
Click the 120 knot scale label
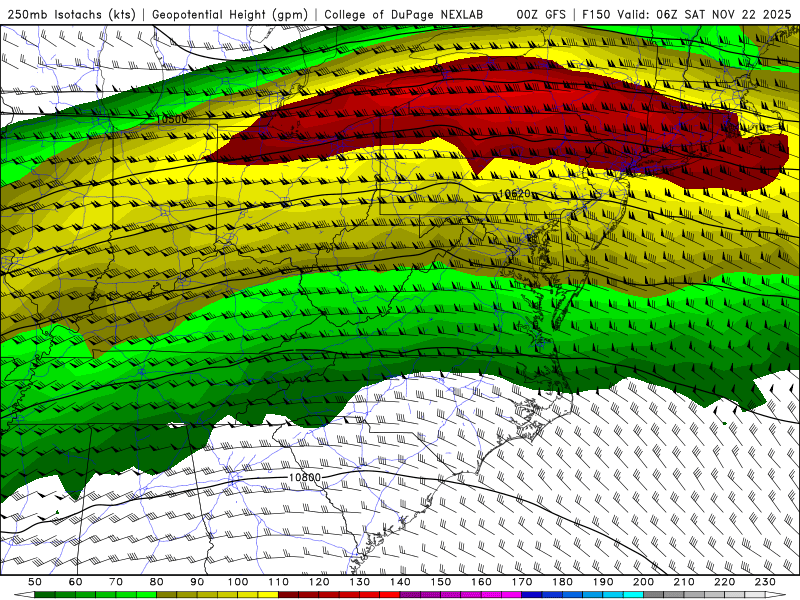tap(319, 582)
